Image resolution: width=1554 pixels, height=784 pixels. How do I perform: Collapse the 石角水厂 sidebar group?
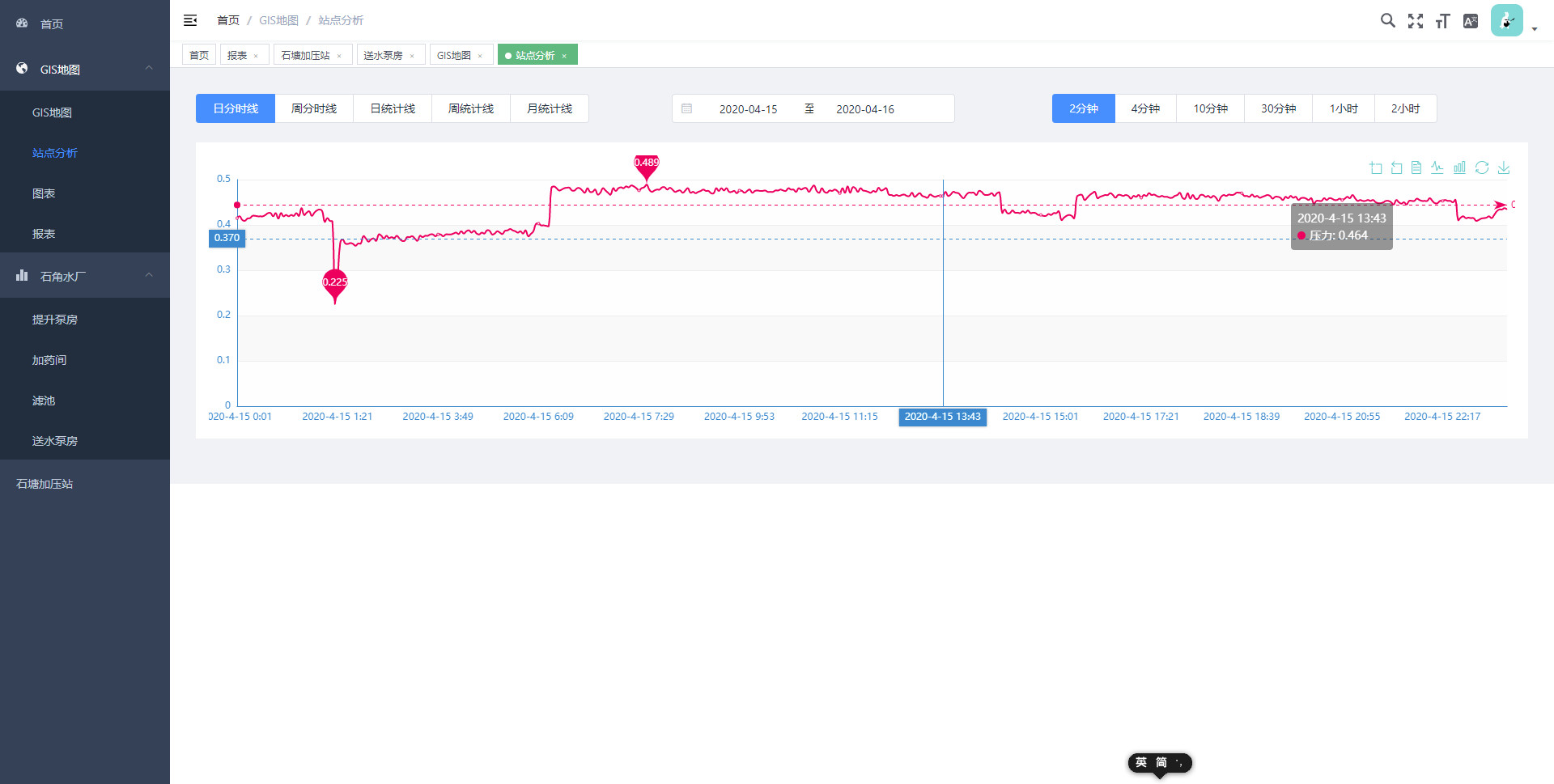pyautogui.click(x=149, y=276)
